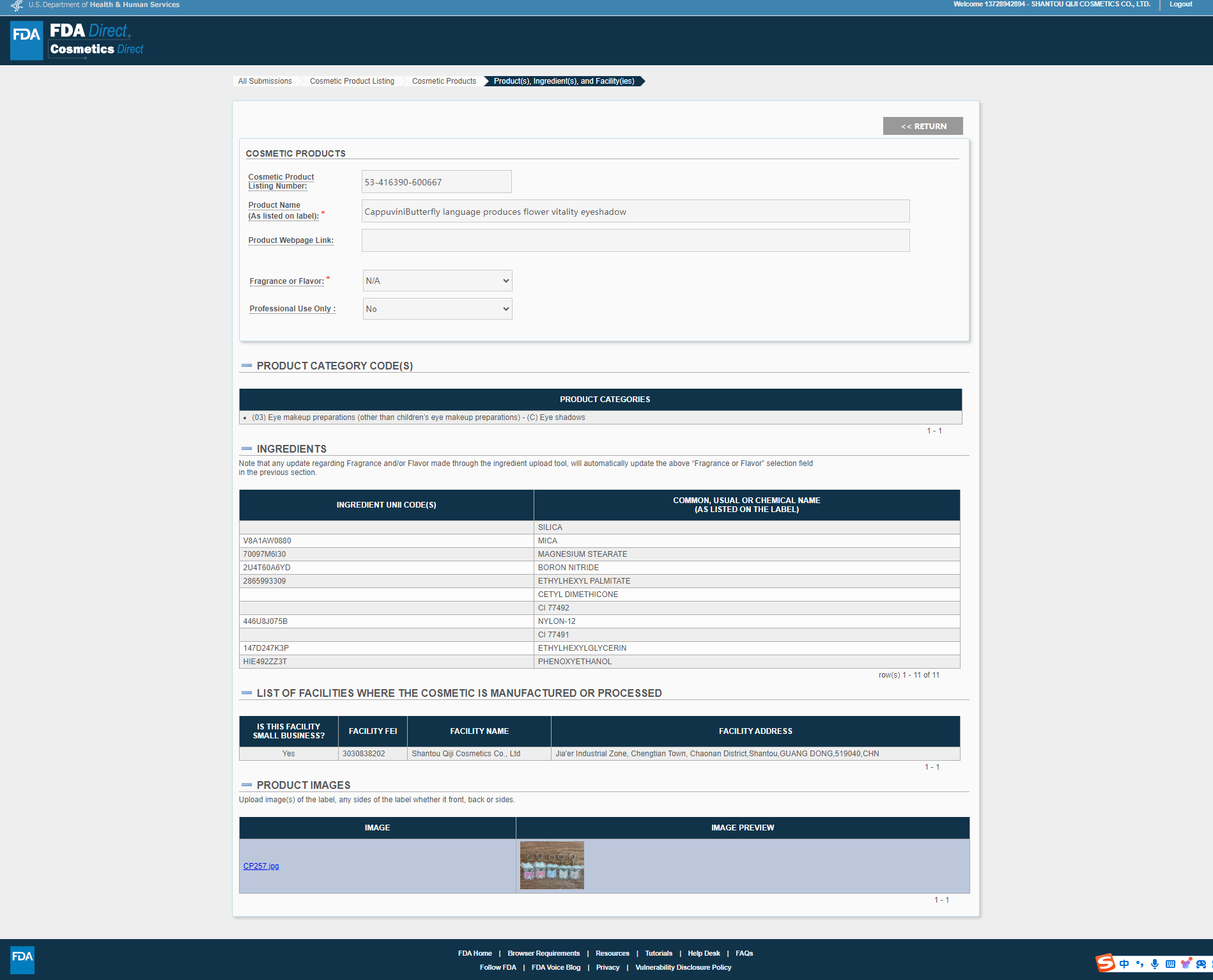
Task: Click the punctuation mode icon in IME bar
Action: click(x=1140, y=964)
